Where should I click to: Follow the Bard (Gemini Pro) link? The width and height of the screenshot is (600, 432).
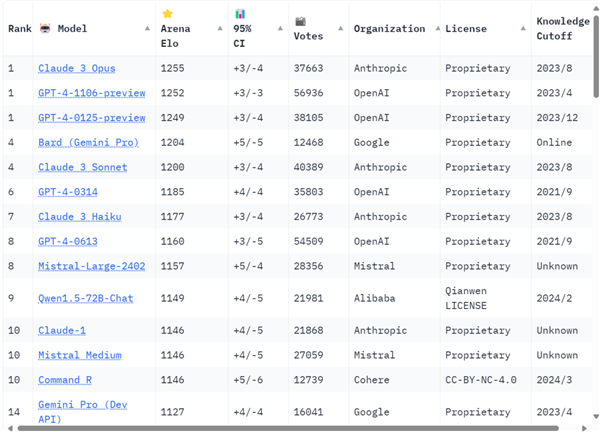(x=88, y=143)
